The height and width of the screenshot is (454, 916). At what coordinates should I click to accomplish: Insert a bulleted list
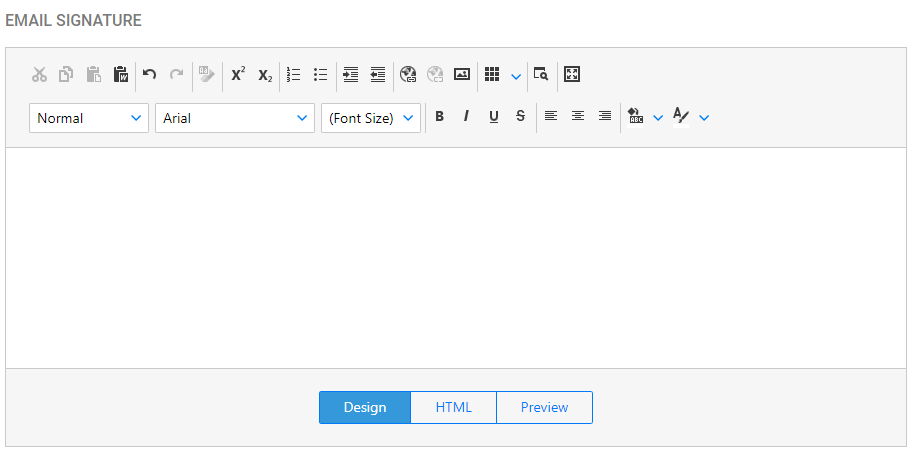coord(320,74)
